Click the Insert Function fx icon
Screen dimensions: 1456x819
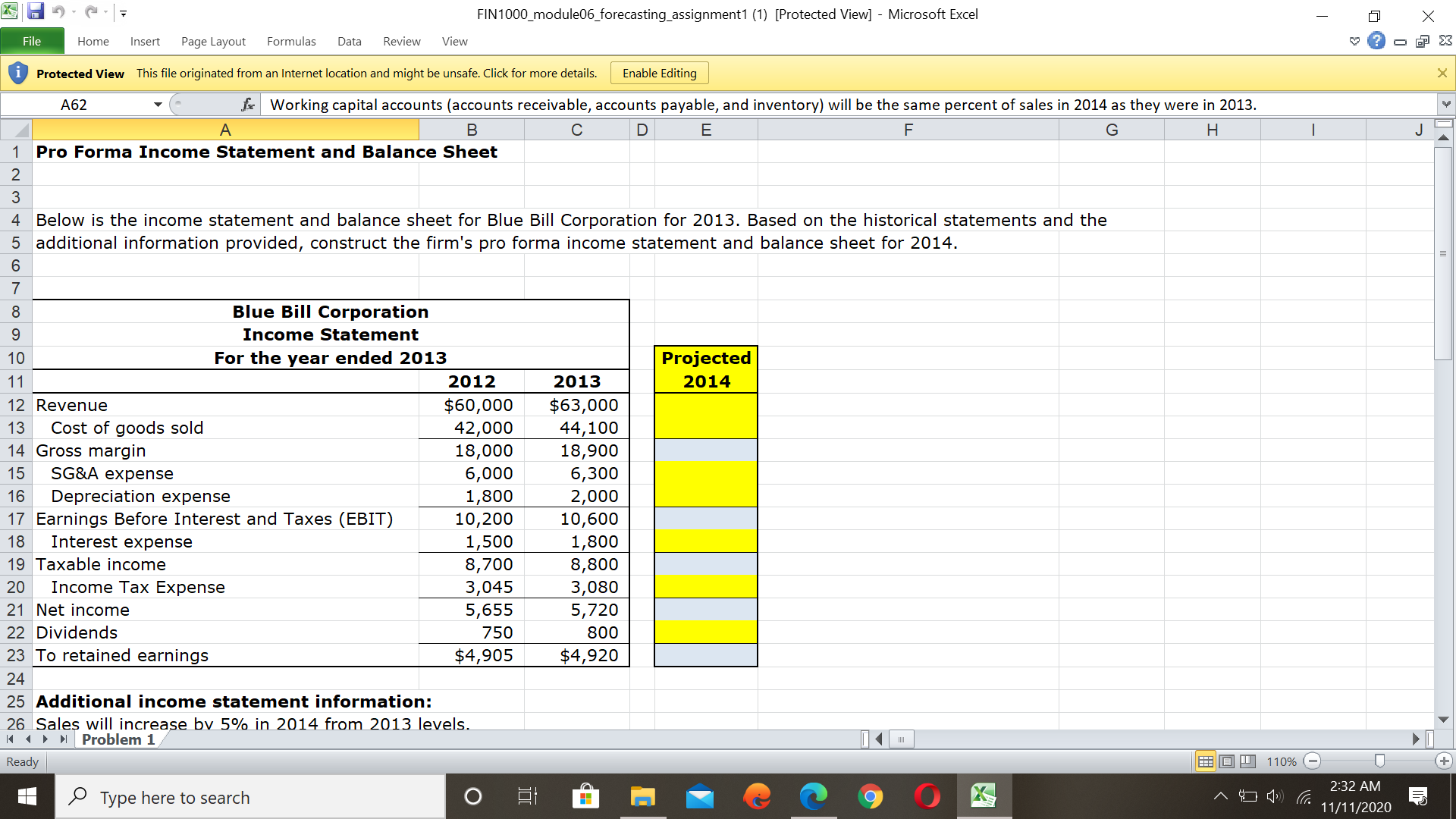[x=247, y=105]
